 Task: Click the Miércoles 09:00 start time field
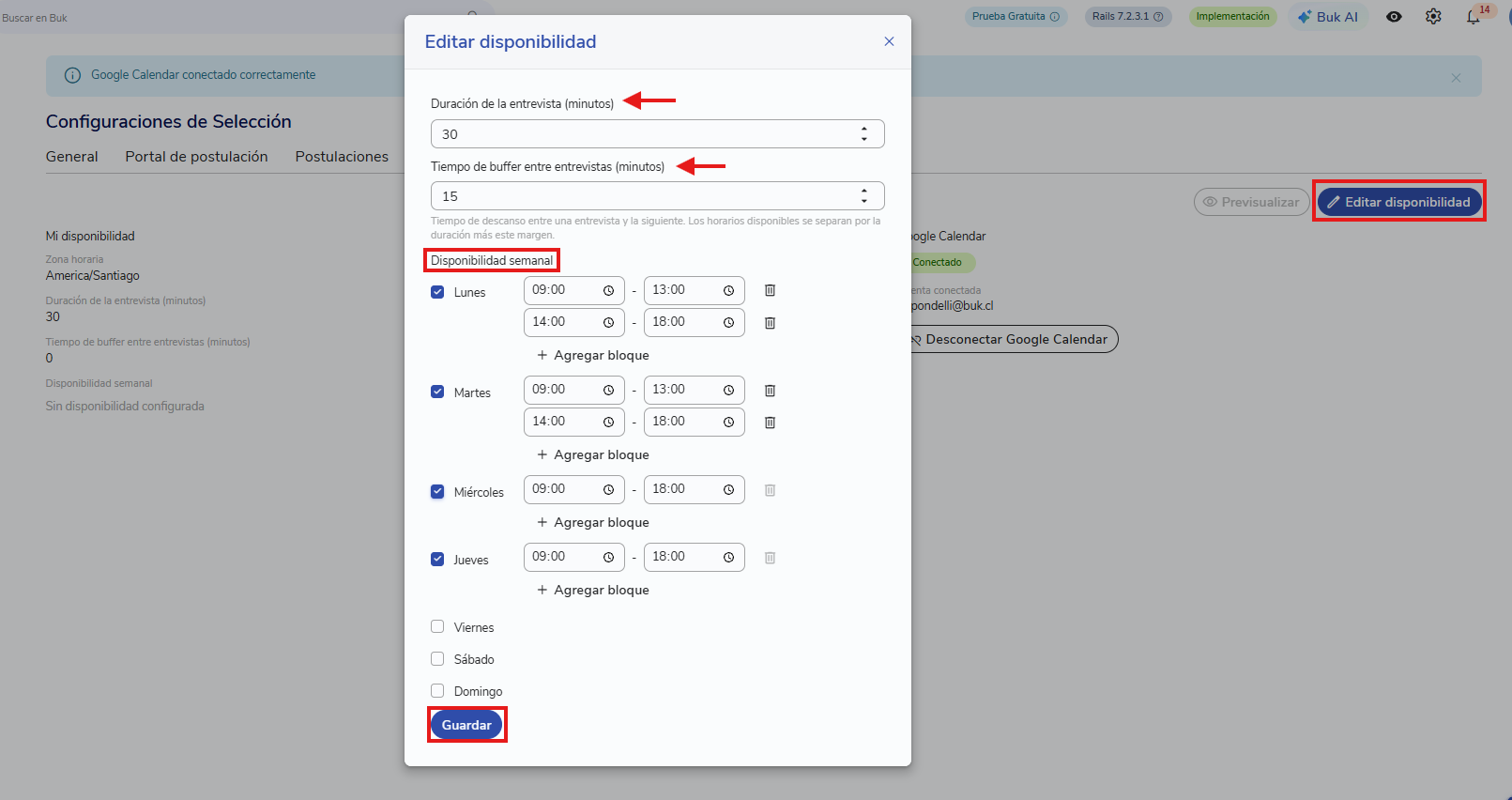[x=573, y=489]
